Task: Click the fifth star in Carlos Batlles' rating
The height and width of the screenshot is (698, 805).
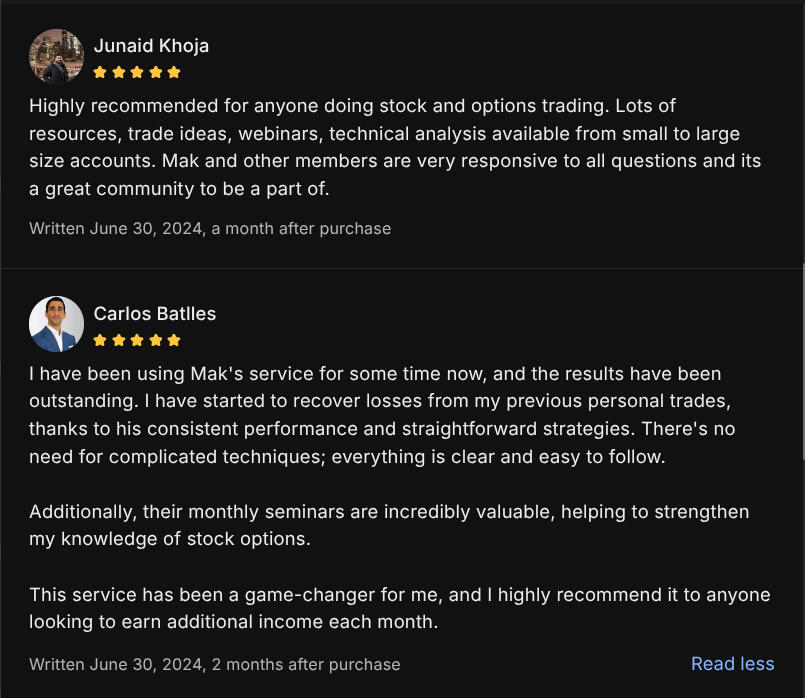Action: [174, 340]
